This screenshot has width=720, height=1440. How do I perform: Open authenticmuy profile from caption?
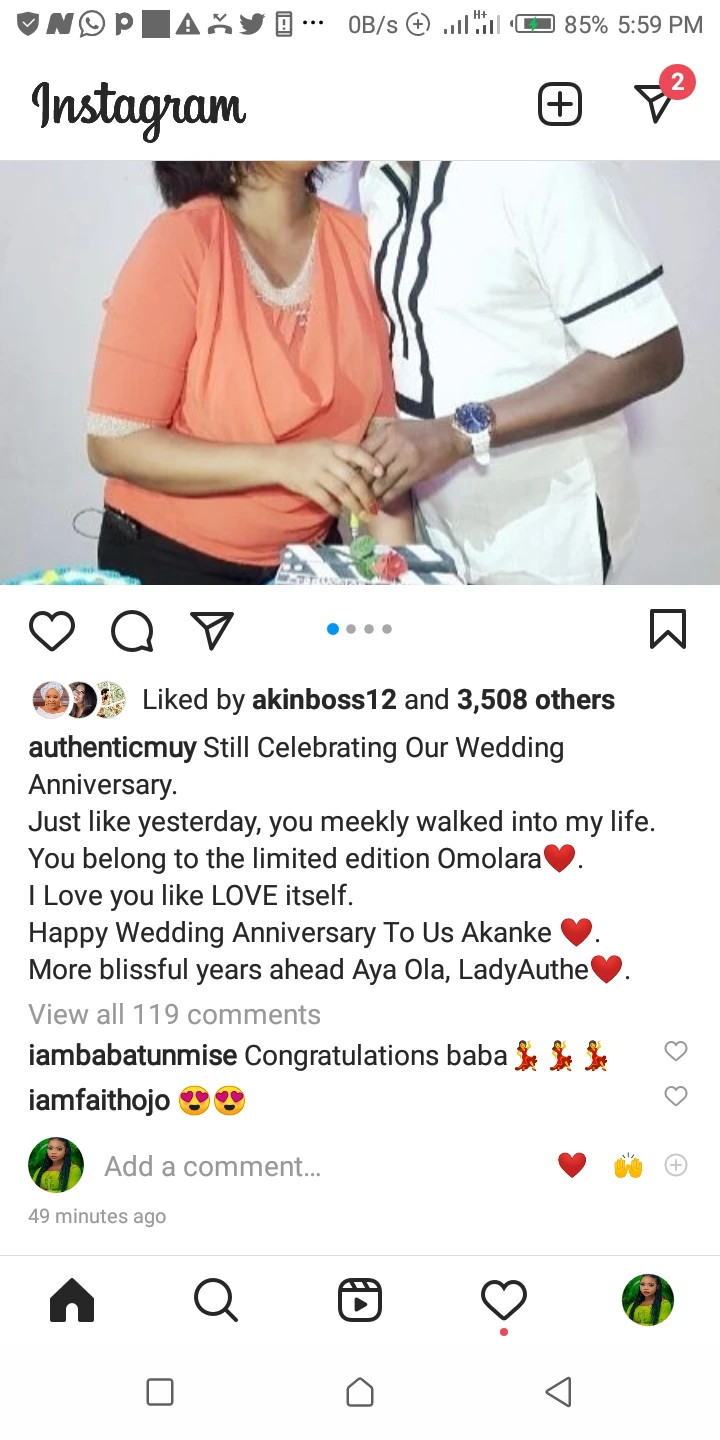pos(113,748)
